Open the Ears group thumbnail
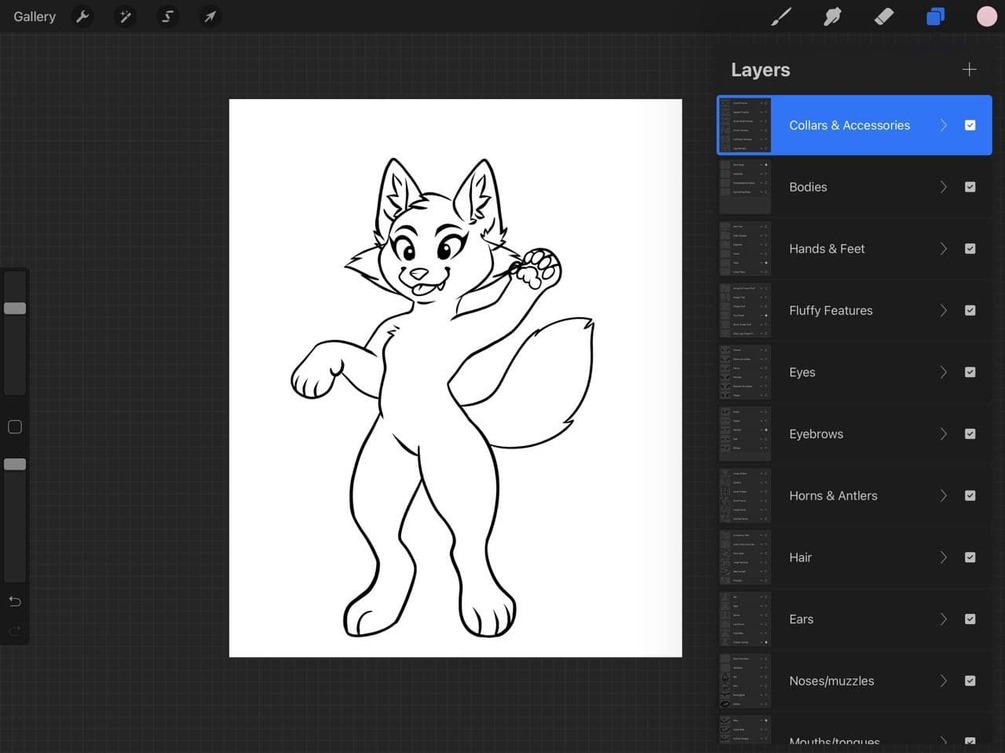The image size is (1005, 753). click(x=744, y=619)
